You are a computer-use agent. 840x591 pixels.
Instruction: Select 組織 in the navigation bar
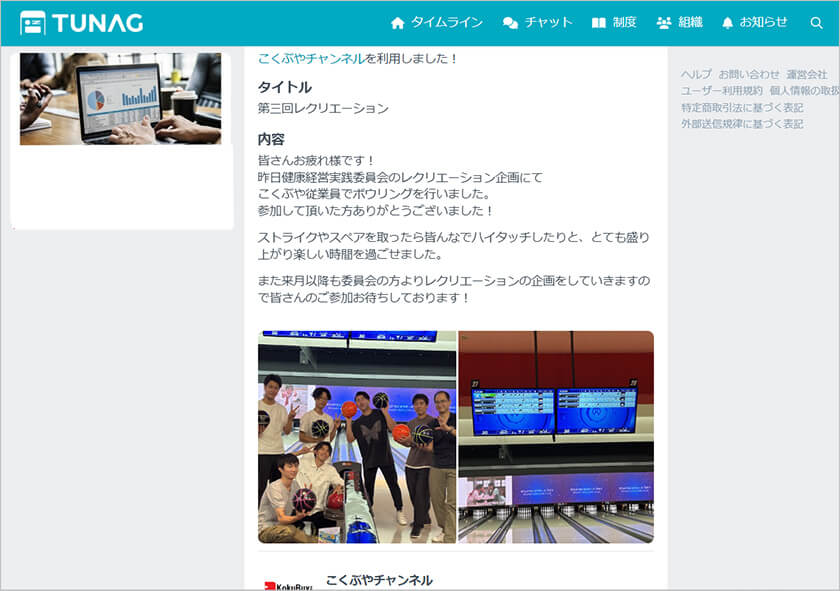point(691,22)
